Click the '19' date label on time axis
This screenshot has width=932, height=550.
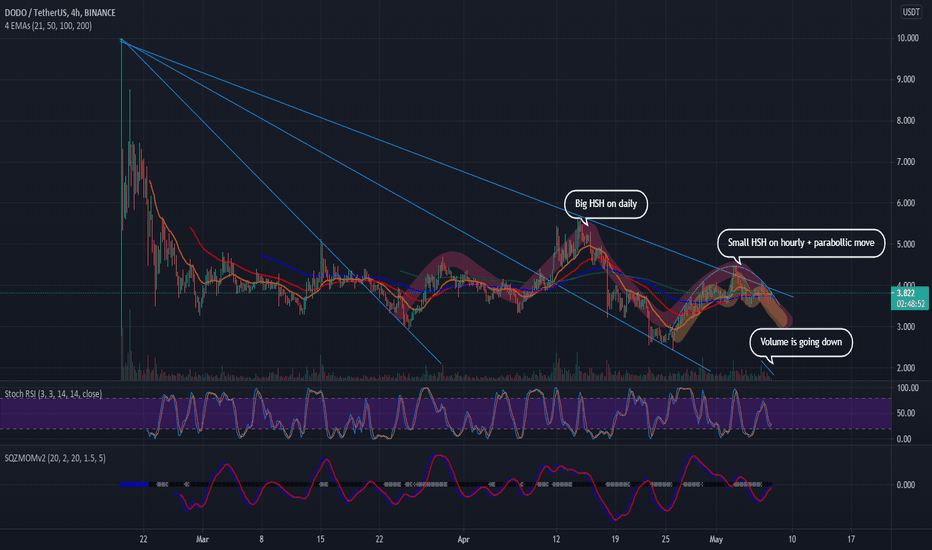pyautogui.click(x=615, y=539)
